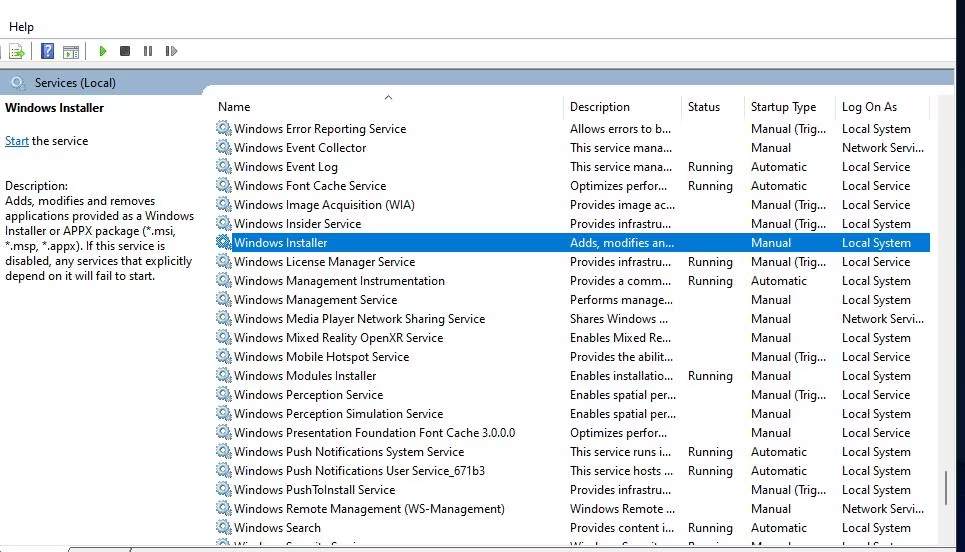Select the Windows Font Cache Service name
Screen dimensions: 965x552
[x=310, y=186]
